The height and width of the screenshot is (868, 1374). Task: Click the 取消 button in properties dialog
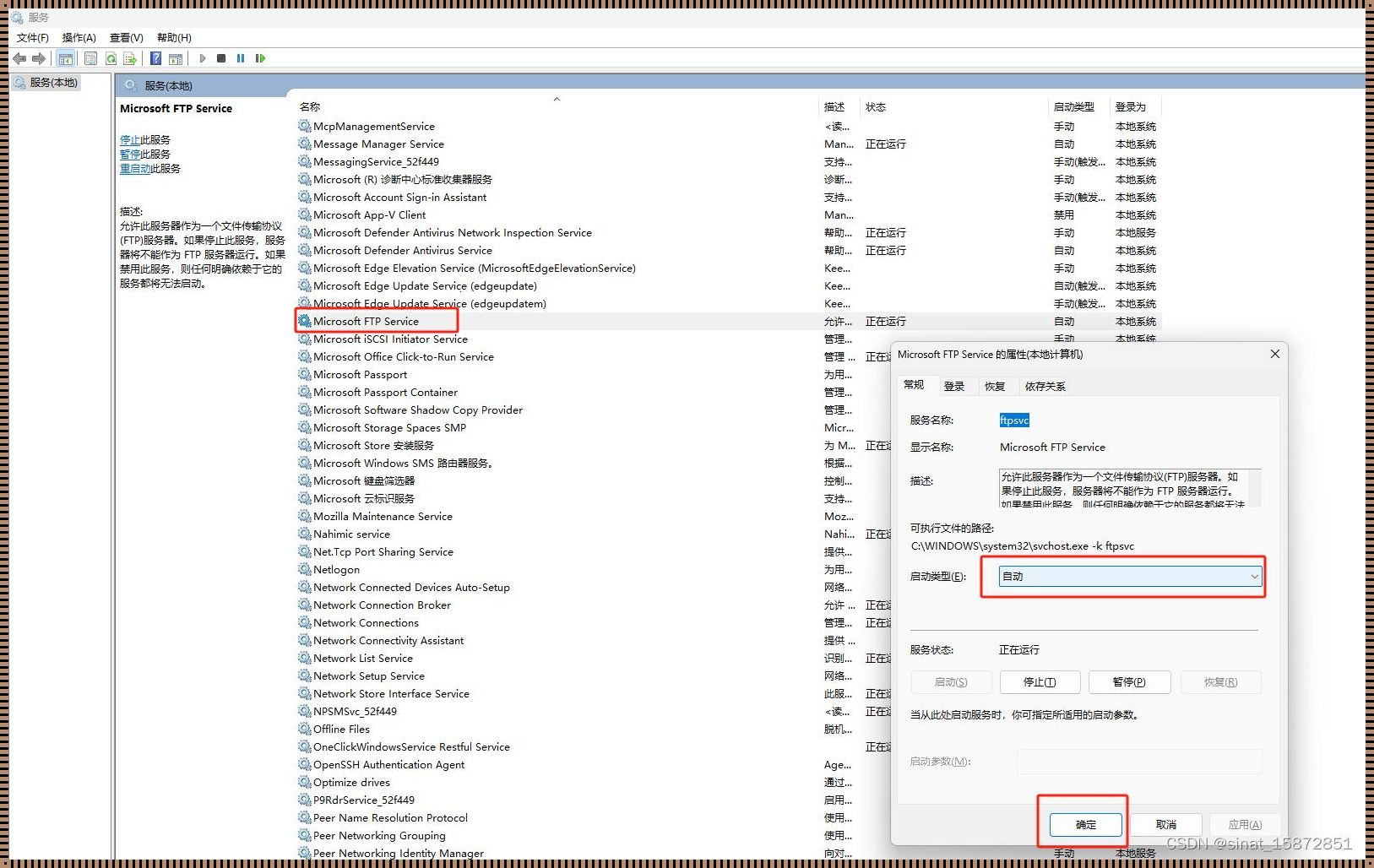coord(1166,825)
